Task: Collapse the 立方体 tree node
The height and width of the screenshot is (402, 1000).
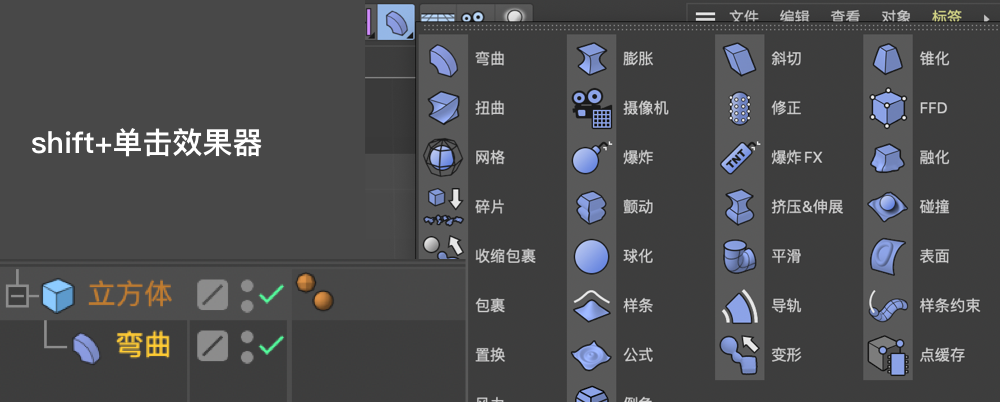Action: (16, 295)
